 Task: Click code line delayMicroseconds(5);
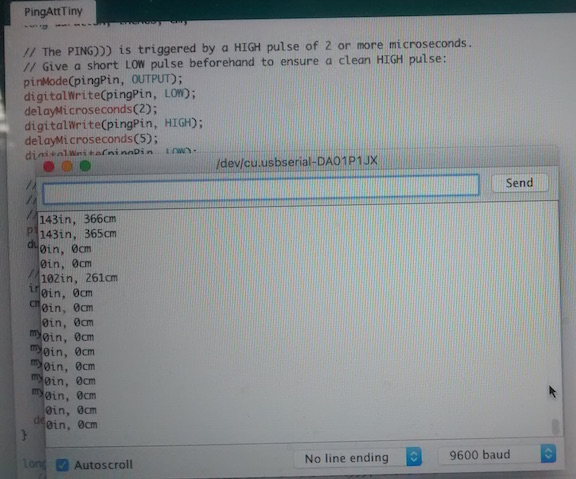[91, 140]
